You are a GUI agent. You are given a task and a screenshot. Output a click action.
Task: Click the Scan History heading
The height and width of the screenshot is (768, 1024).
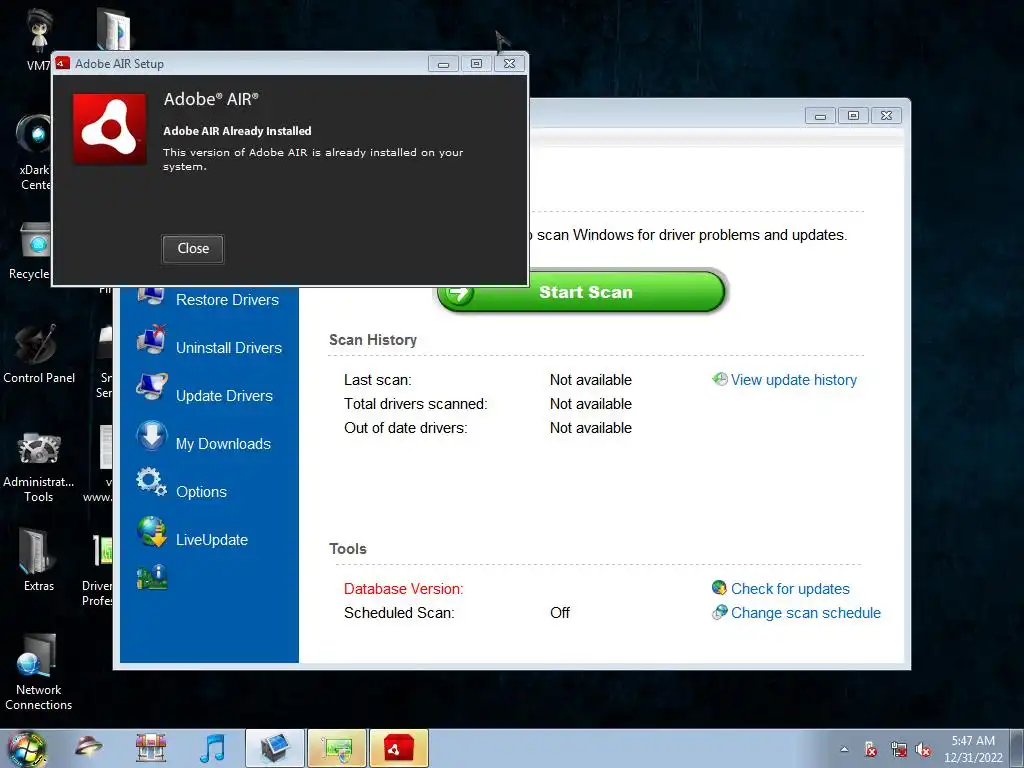coord(373,340)
